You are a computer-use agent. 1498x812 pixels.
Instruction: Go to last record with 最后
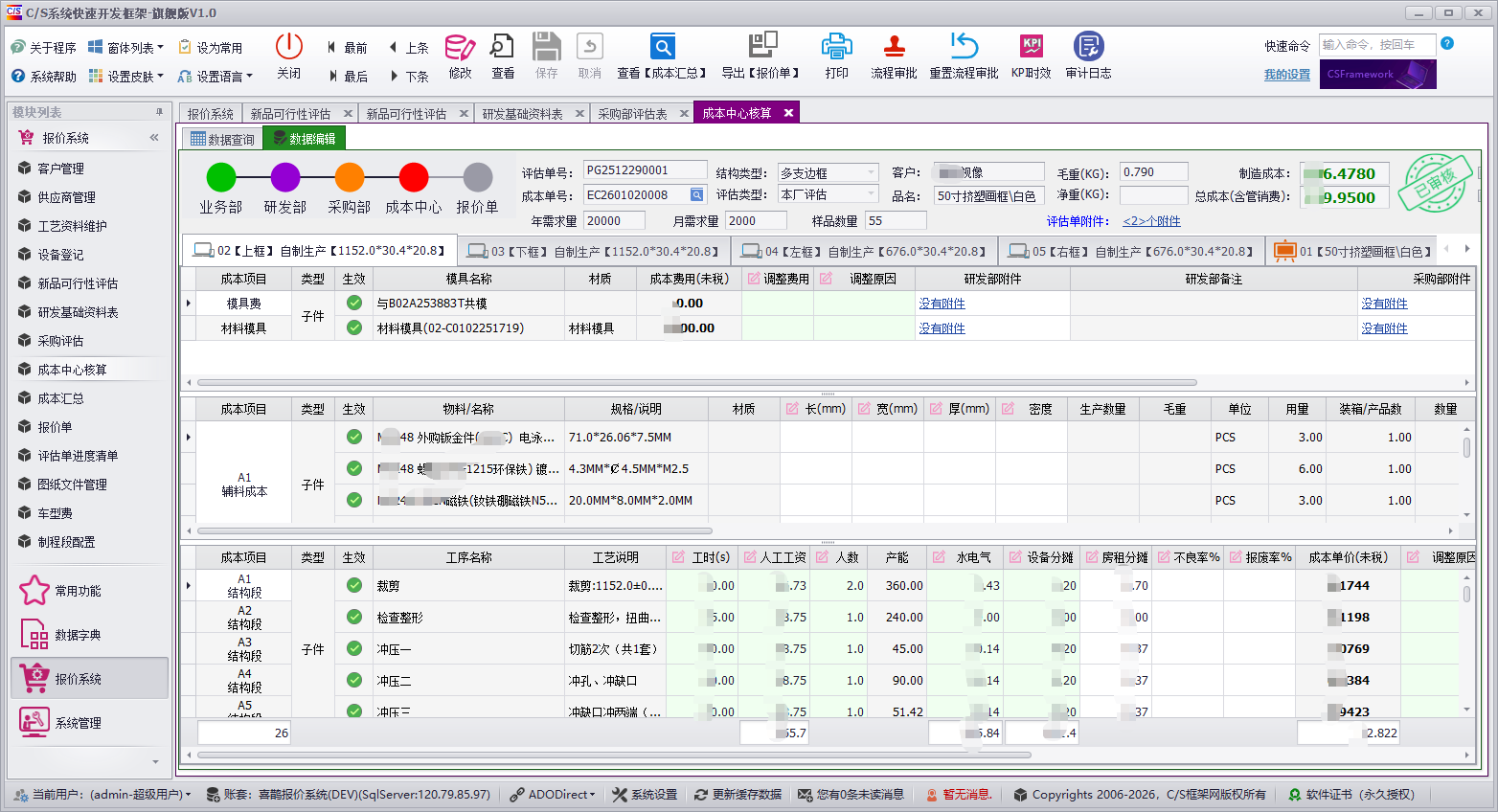pos(347,77)
